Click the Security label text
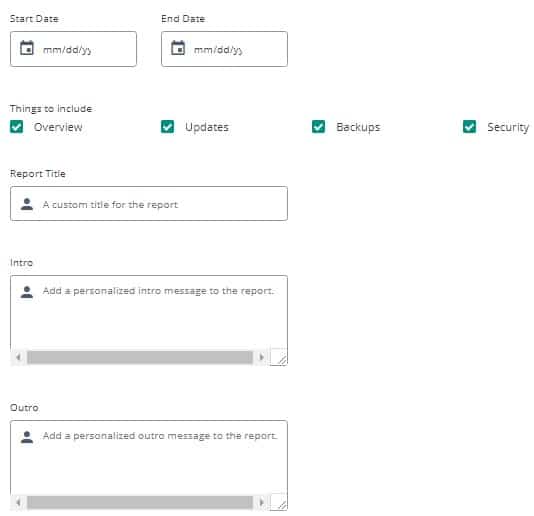 [508, 127]
